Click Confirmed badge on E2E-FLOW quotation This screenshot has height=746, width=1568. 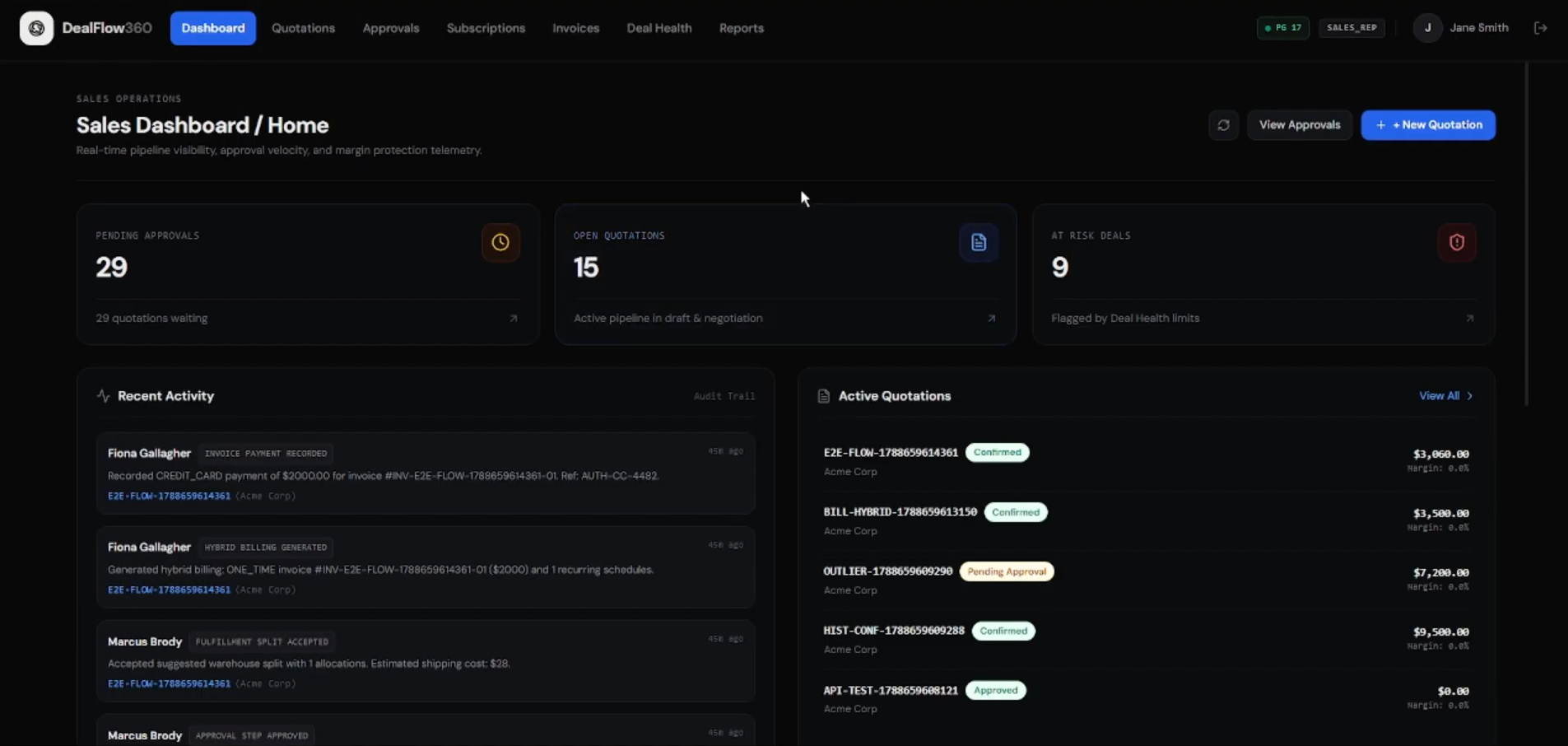click(x=997, y=452)
